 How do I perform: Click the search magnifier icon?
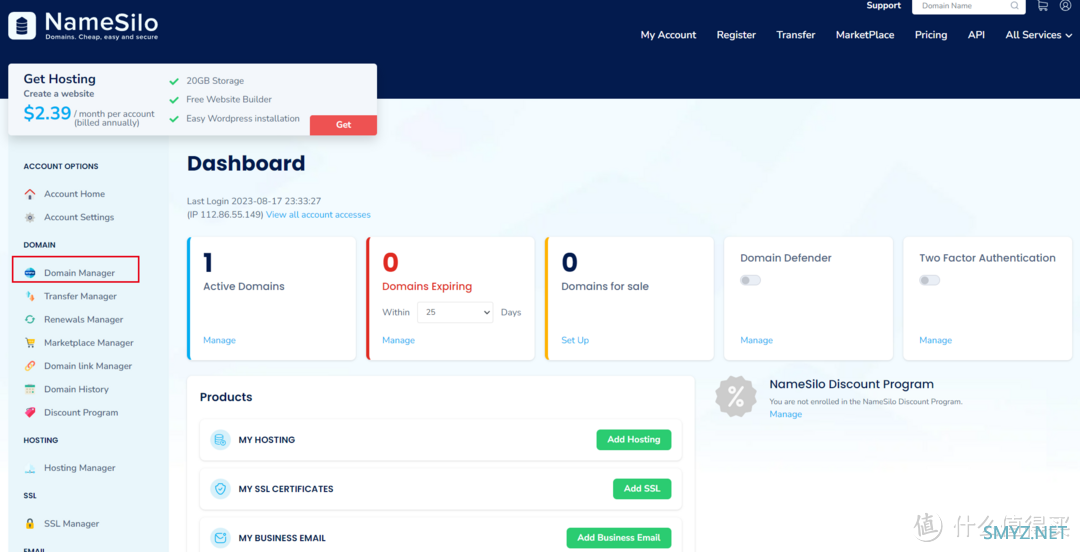(x=1015, y=6)
